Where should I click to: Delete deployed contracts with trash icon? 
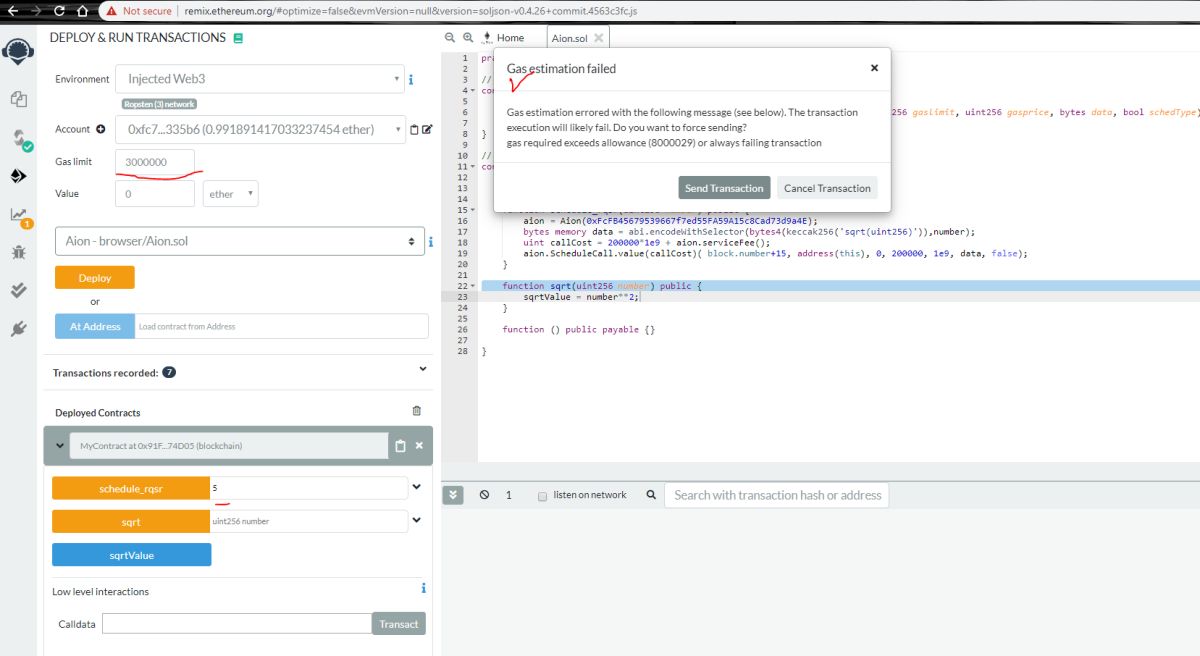tap(417, 411)
